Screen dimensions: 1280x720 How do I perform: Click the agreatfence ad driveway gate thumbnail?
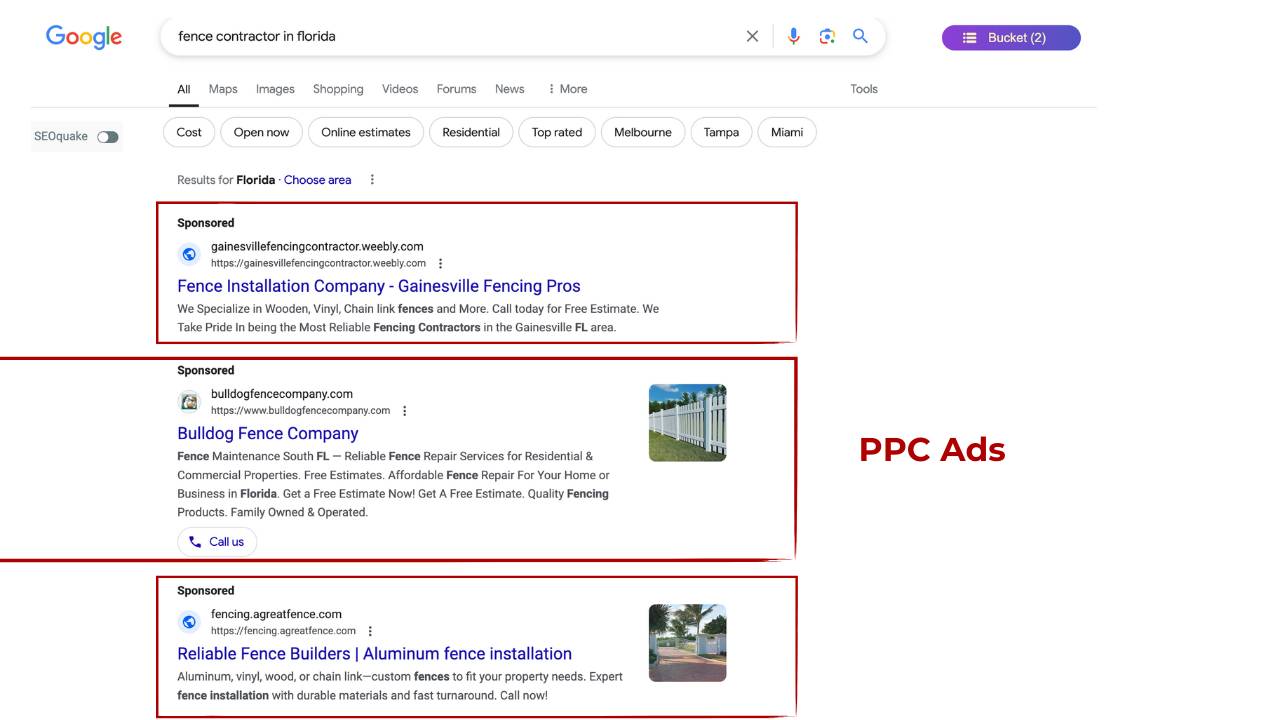coord(687,643)
